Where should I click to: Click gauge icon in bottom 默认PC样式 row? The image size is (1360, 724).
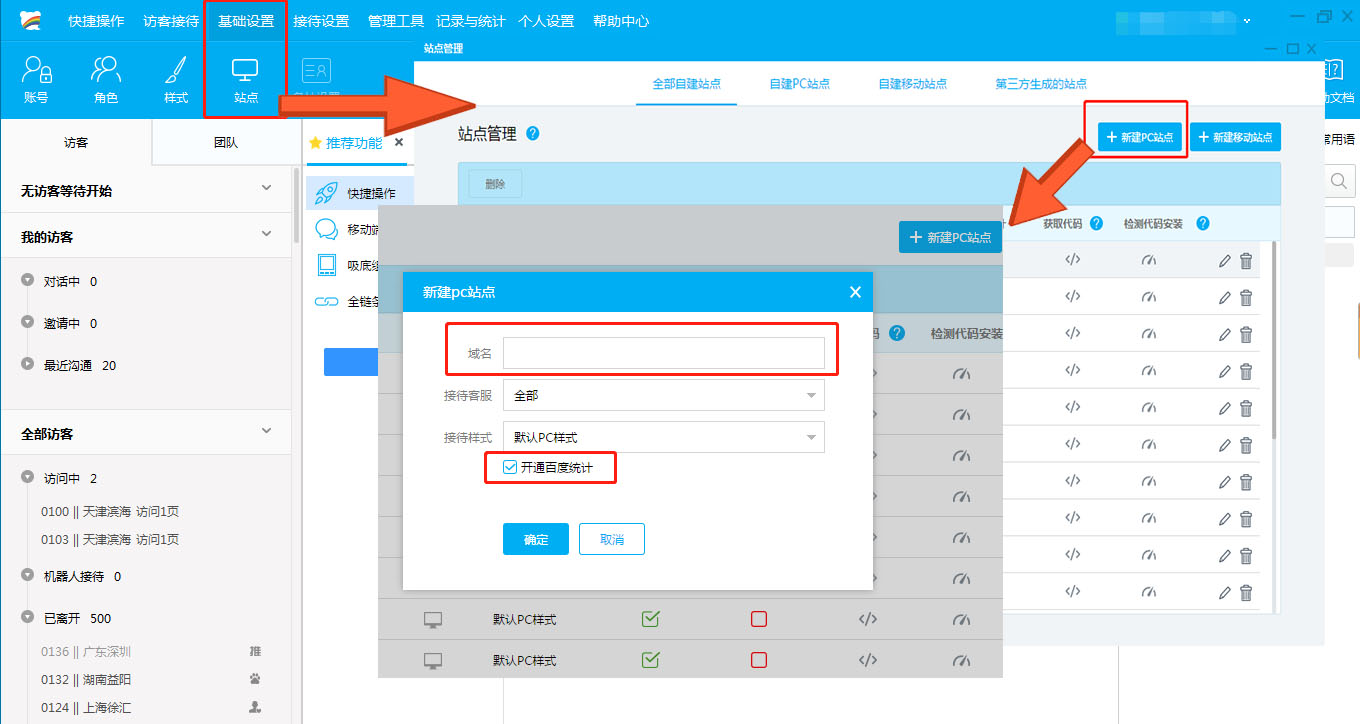(962, 660)
